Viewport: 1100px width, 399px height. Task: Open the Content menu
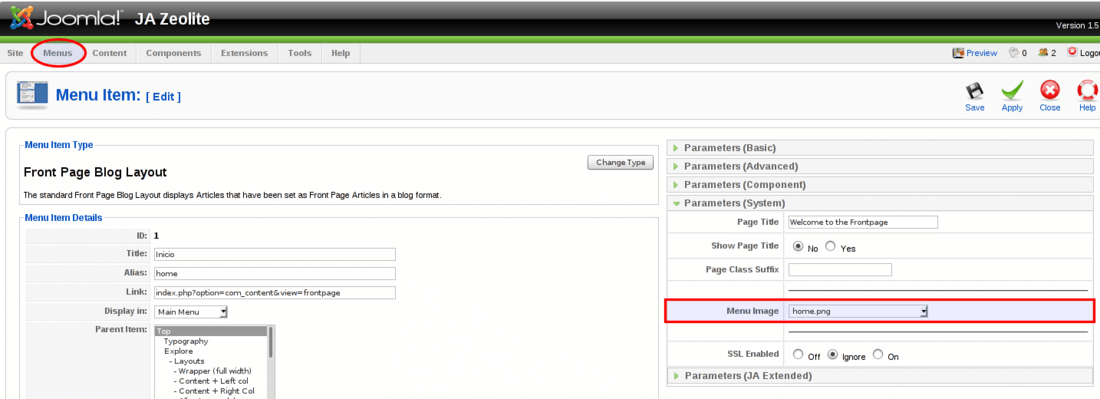pos(109,53)
